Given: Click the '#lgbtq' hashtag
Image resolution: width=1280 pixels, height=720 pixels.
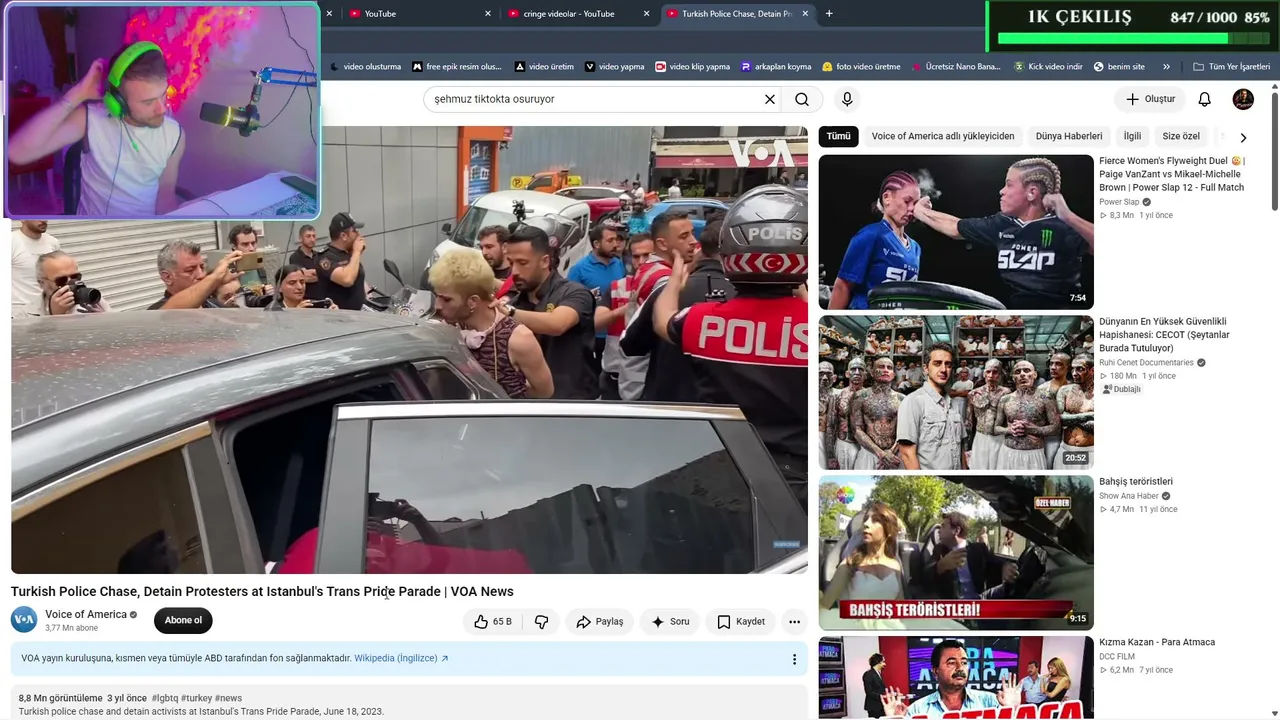Looking at the screenshot, I should click(x=165, y=698).
